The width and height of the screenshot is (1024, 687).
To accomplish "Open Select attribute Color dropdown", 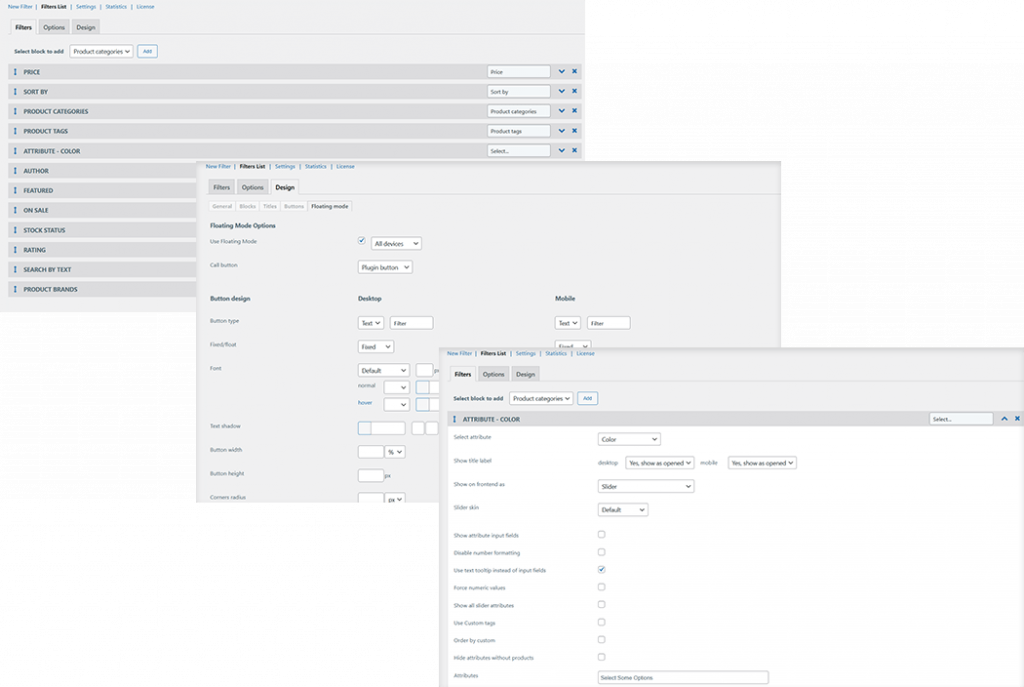I will tap(629, 439).
